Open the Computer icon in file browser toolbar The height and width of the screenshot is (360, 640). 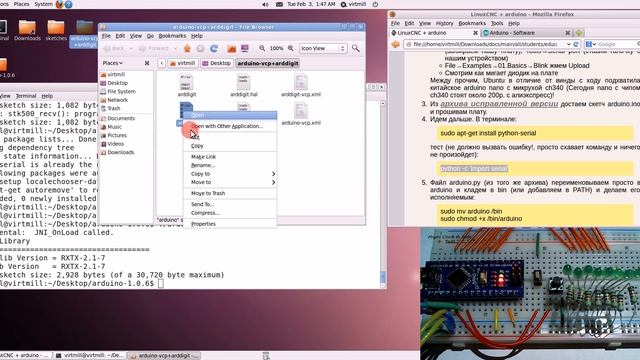[244, 48]
